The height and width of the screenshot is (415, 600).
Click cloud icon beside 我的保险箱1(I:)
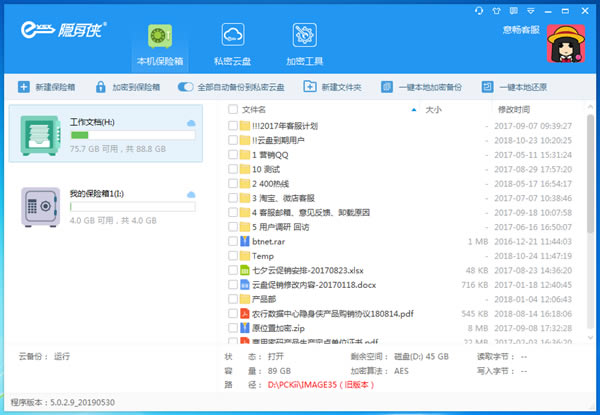[x=190, y=191]
